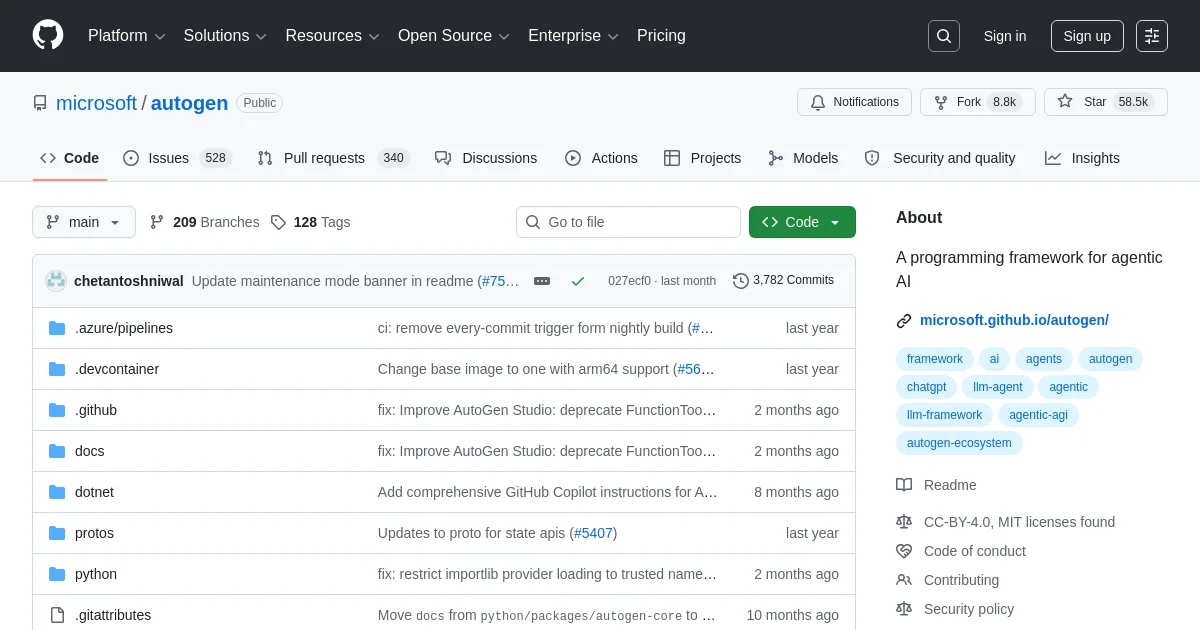Select the agentic-agi topic tag
This screenshot has height=630, width=1200.
coord(1038,415)
